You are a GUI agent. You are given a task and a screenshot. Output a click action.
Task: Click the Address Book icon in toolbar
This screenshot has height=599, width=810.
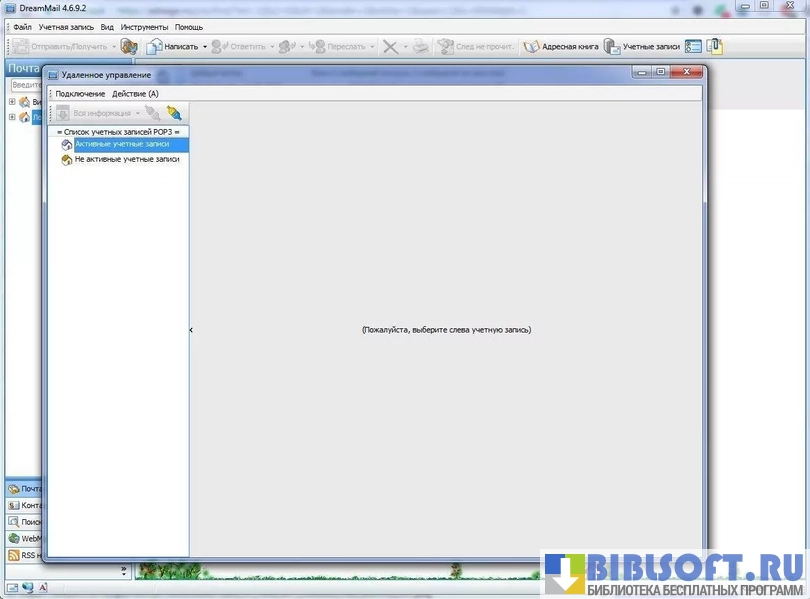pos(531,46)
